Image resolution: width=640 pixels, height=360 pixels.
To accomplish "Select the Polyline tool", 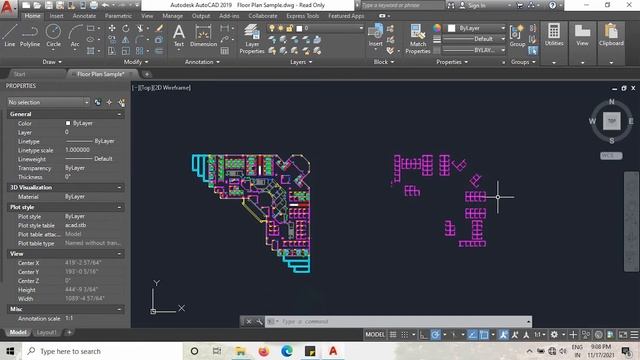I will pos(30,35).
